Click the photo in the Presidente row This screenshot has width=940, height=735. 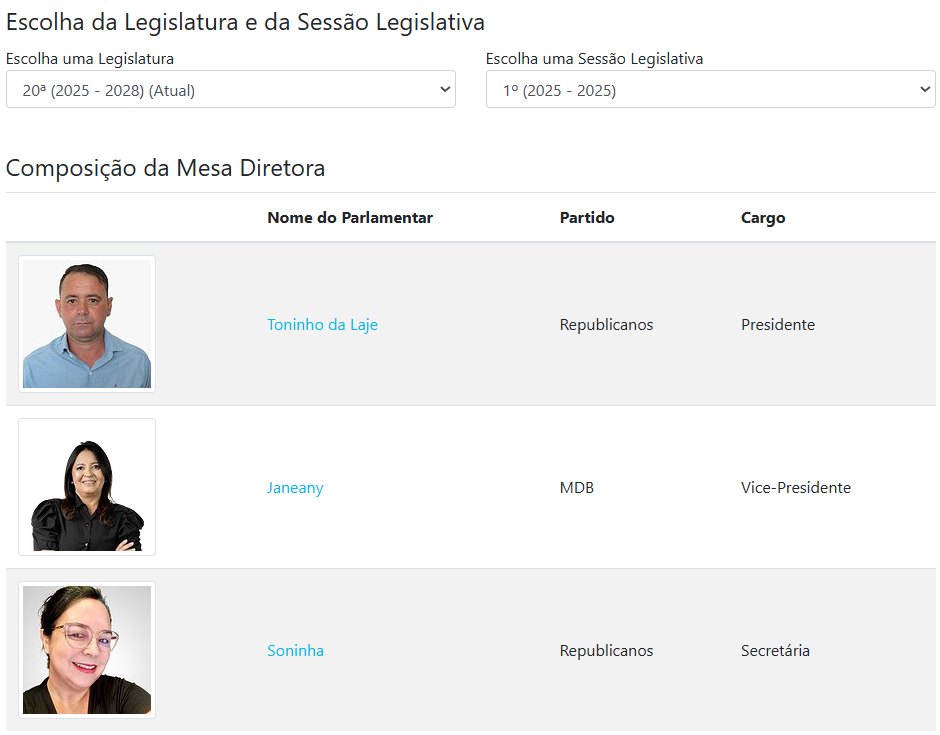coord(87,324)
